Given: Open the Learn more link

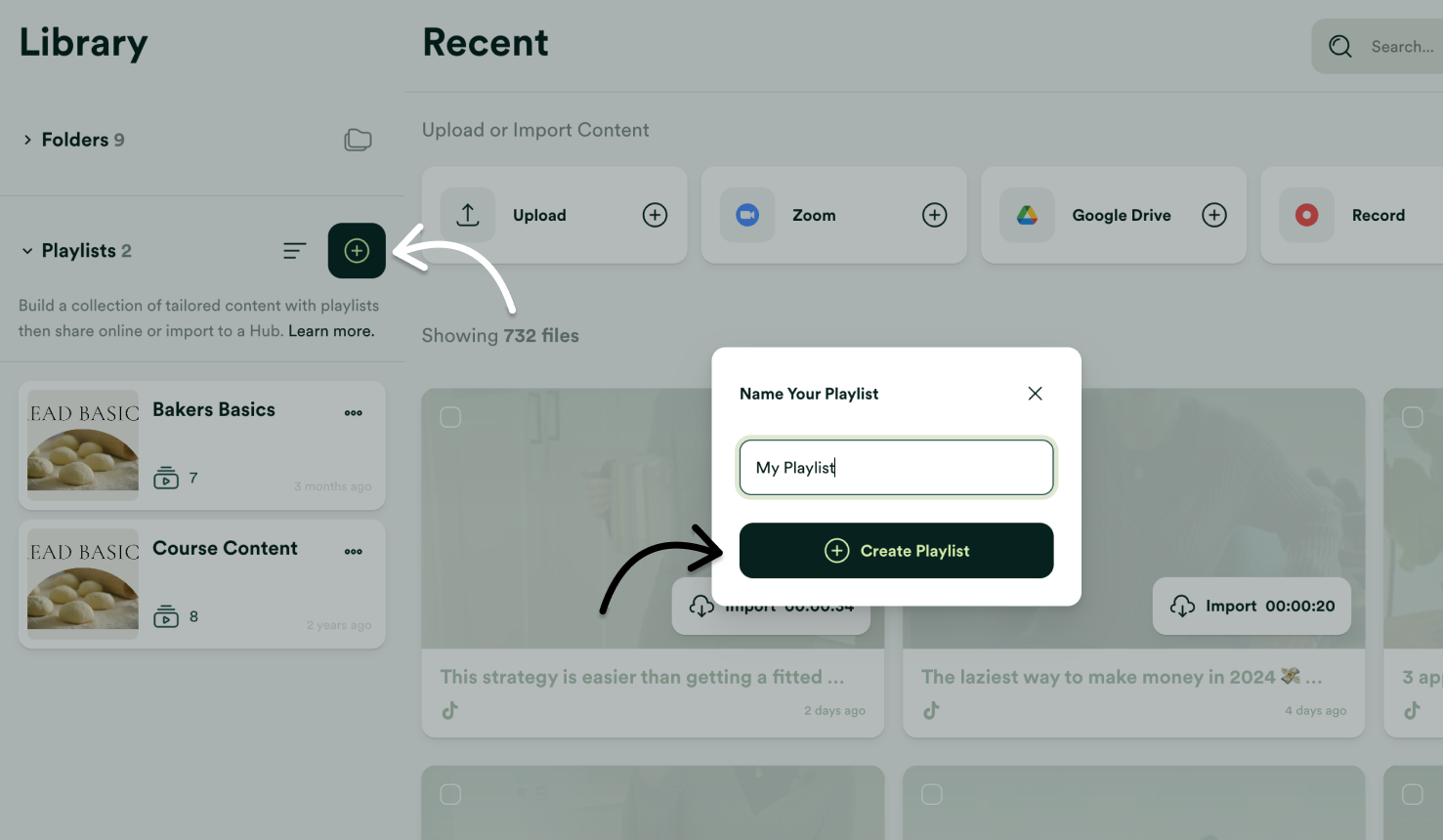Looking at the screenshot, I should coord(330,330).
